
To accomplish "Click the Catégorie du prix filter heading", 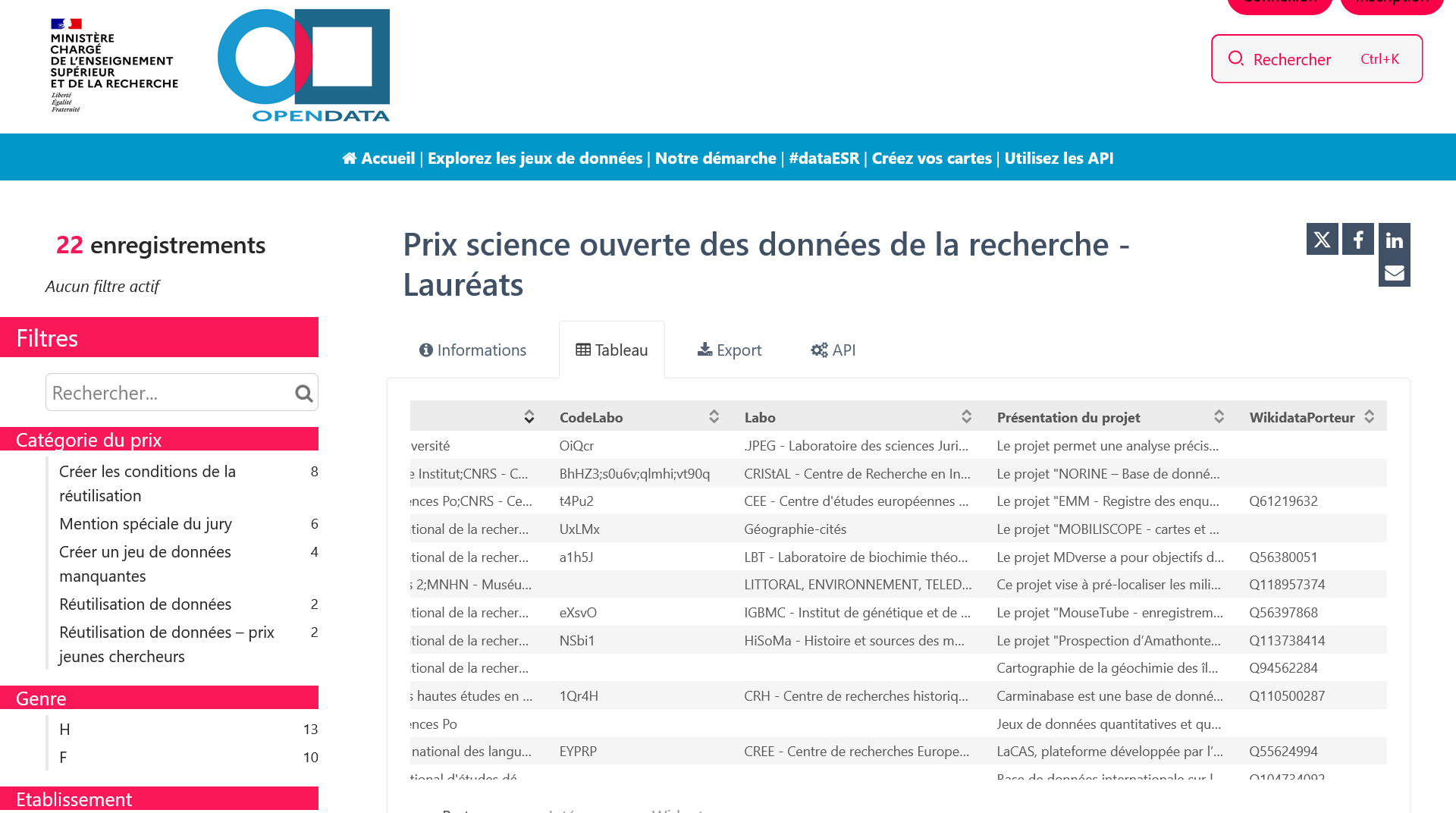I will pos(159,439).
